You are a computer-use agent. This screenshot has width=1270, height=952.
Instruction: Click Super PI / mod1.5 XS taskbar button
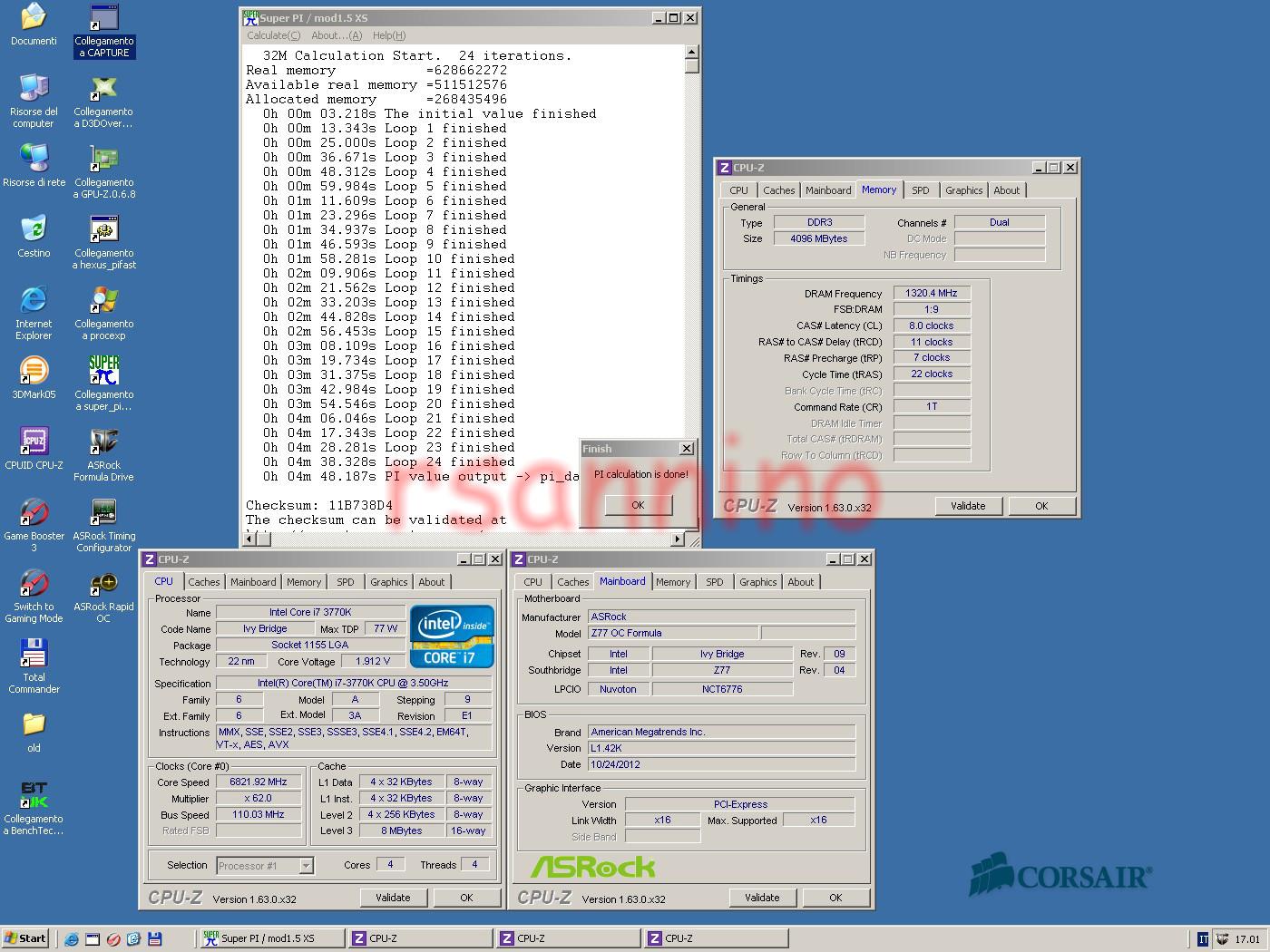click(272, 938)
